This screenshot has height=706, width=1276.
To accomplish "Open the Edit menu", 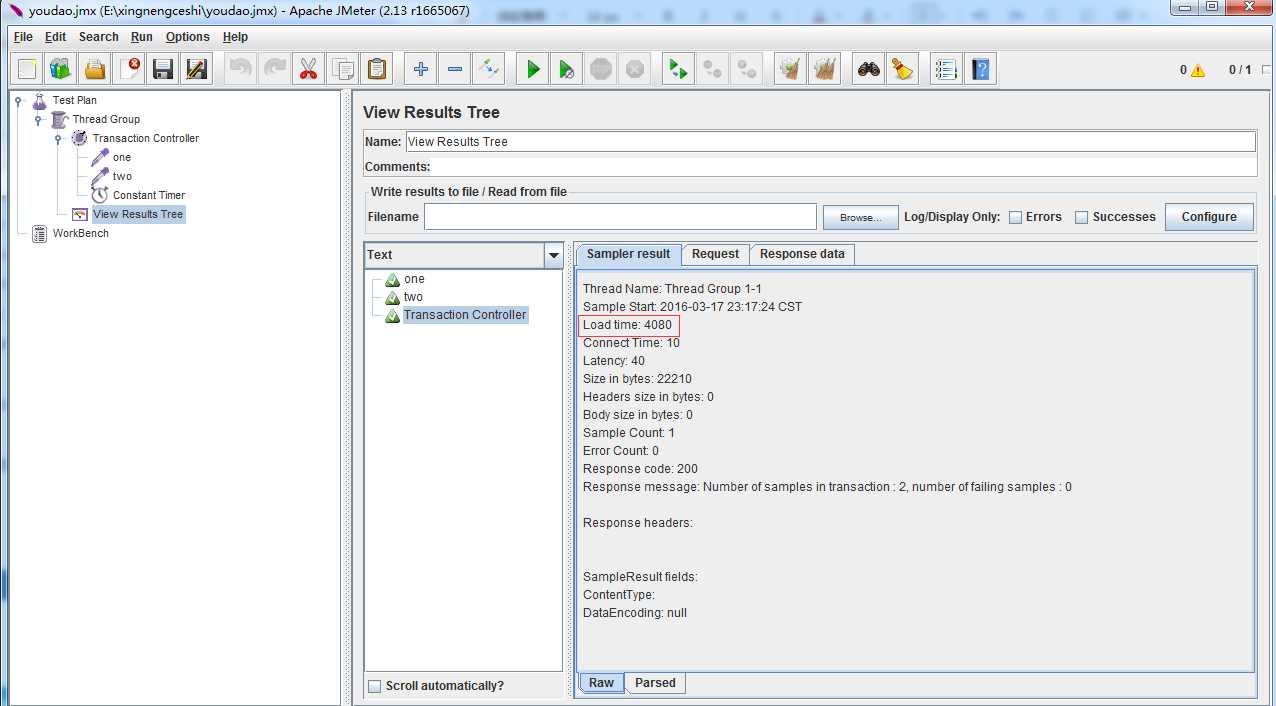I will [x=55, y=37].
